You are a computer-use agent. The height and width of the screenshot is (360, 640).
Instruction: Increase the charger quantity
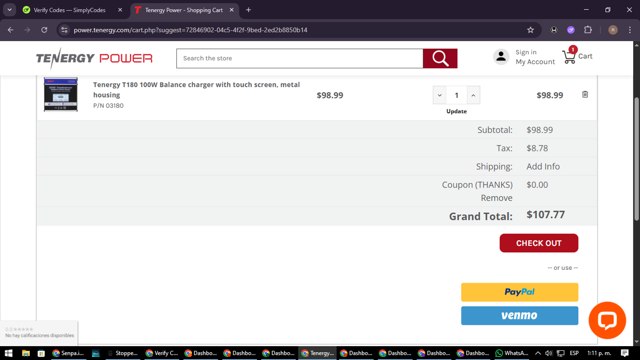473,95
